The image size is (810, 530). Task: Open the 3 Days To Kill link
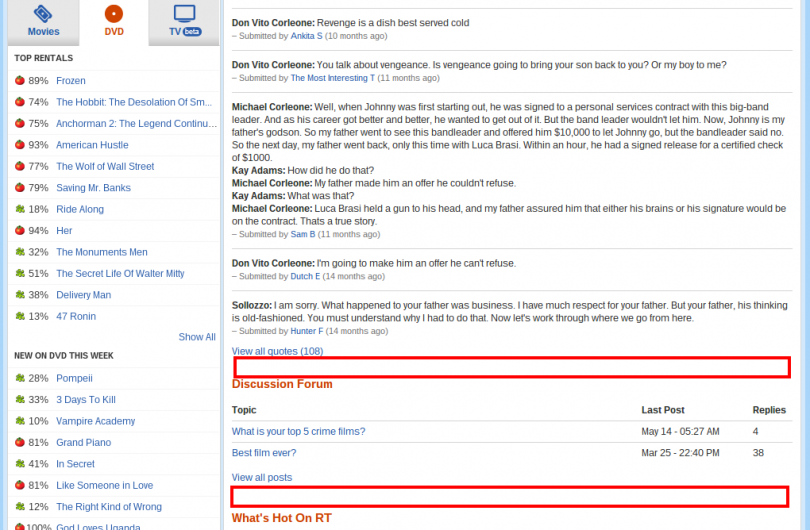coord(86,400)
